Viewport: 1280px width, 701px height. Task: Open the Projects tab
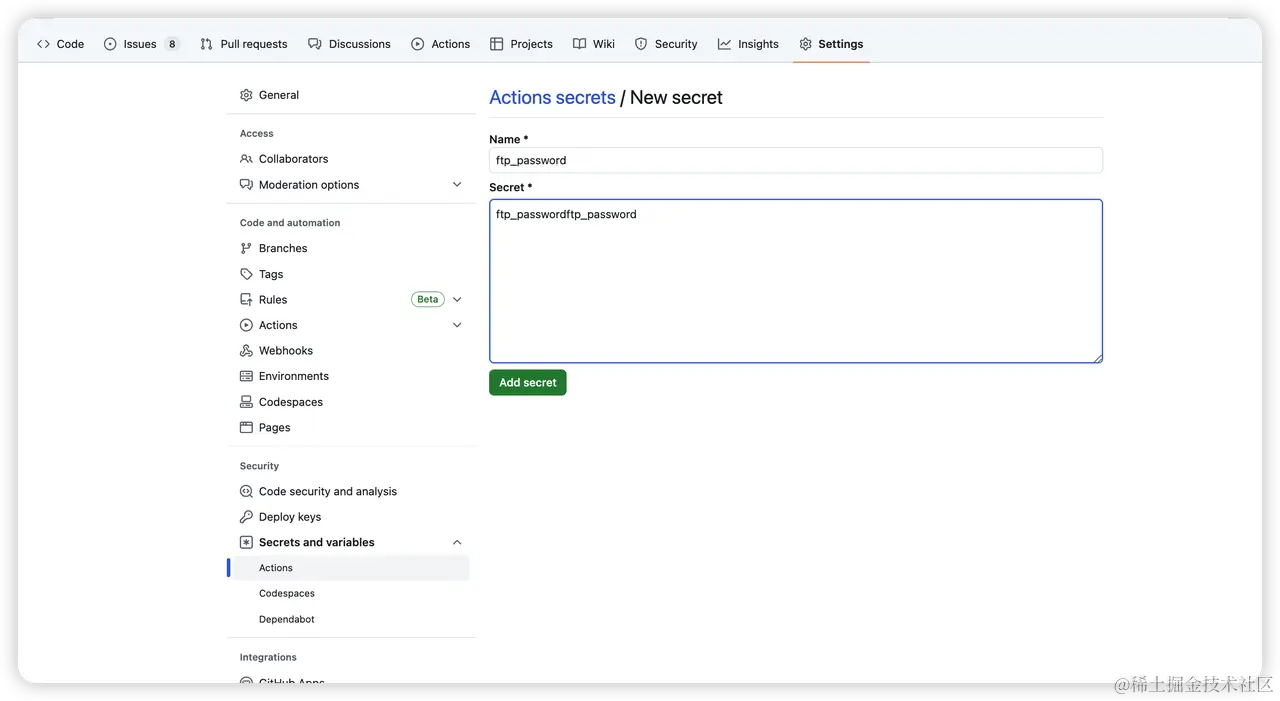coord(521,44)
